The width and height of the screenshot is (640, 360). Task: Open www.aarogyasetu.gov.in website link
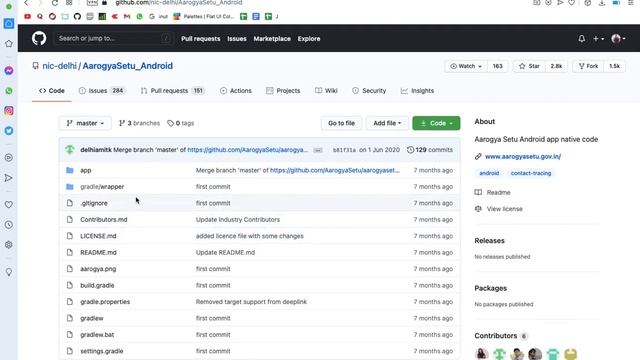(523, 156)
